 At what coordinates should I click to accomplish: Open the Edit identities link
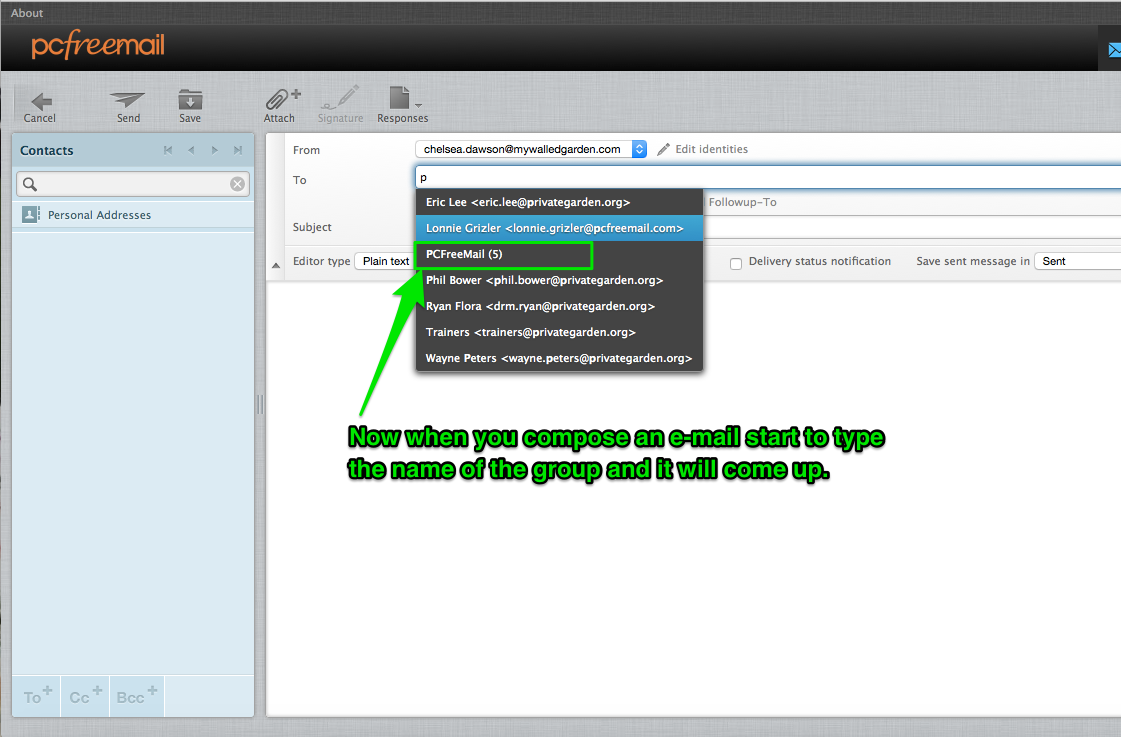point(711,149)
